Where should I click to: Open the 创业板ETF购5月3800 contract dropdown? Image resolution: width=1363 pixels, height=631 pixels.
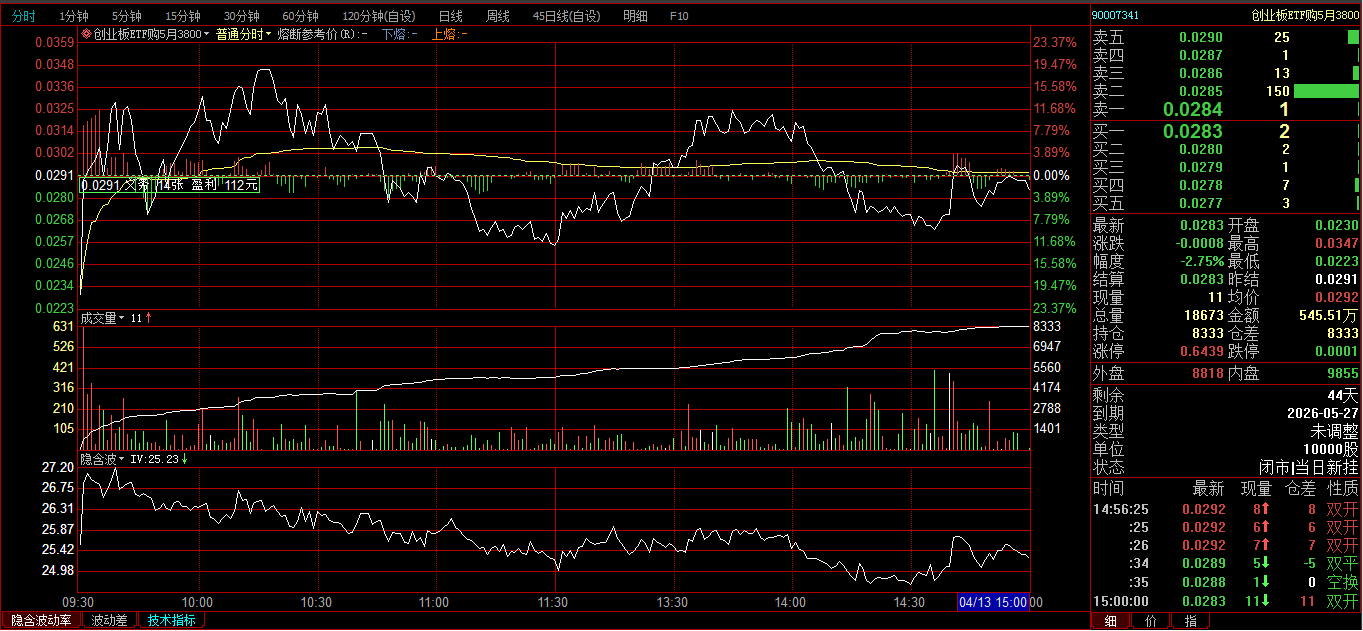(151, 34)
